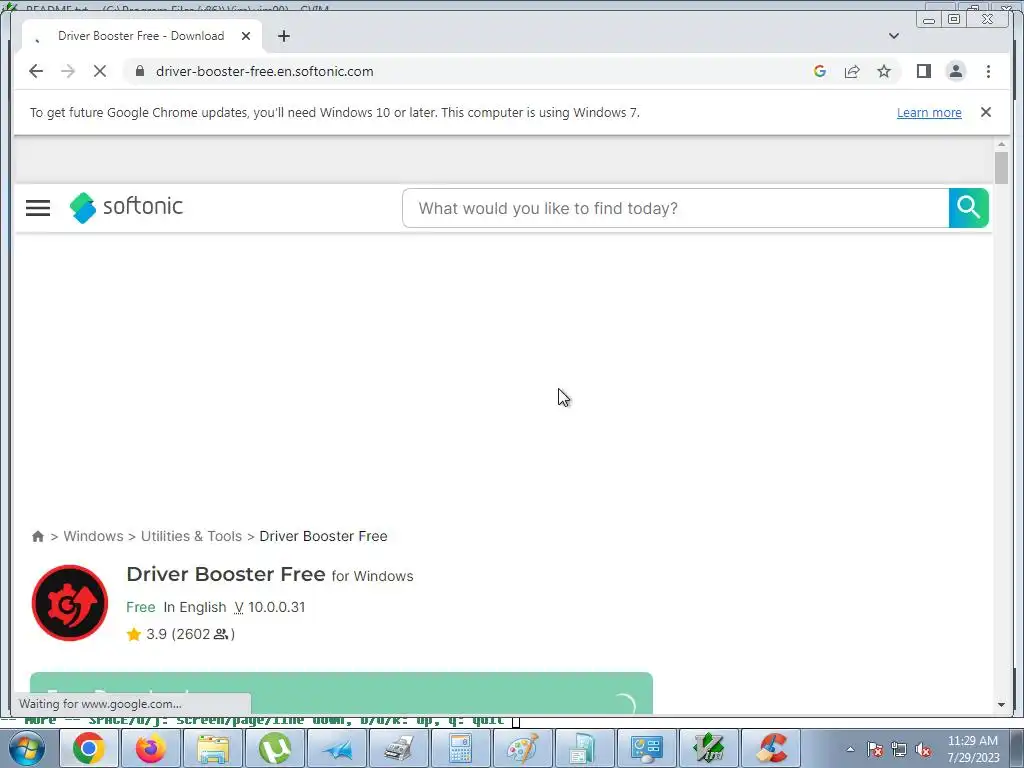Viewport: 1024px width, 768px height.
Task: Go back to the previous page
Action: pos(36,71)
